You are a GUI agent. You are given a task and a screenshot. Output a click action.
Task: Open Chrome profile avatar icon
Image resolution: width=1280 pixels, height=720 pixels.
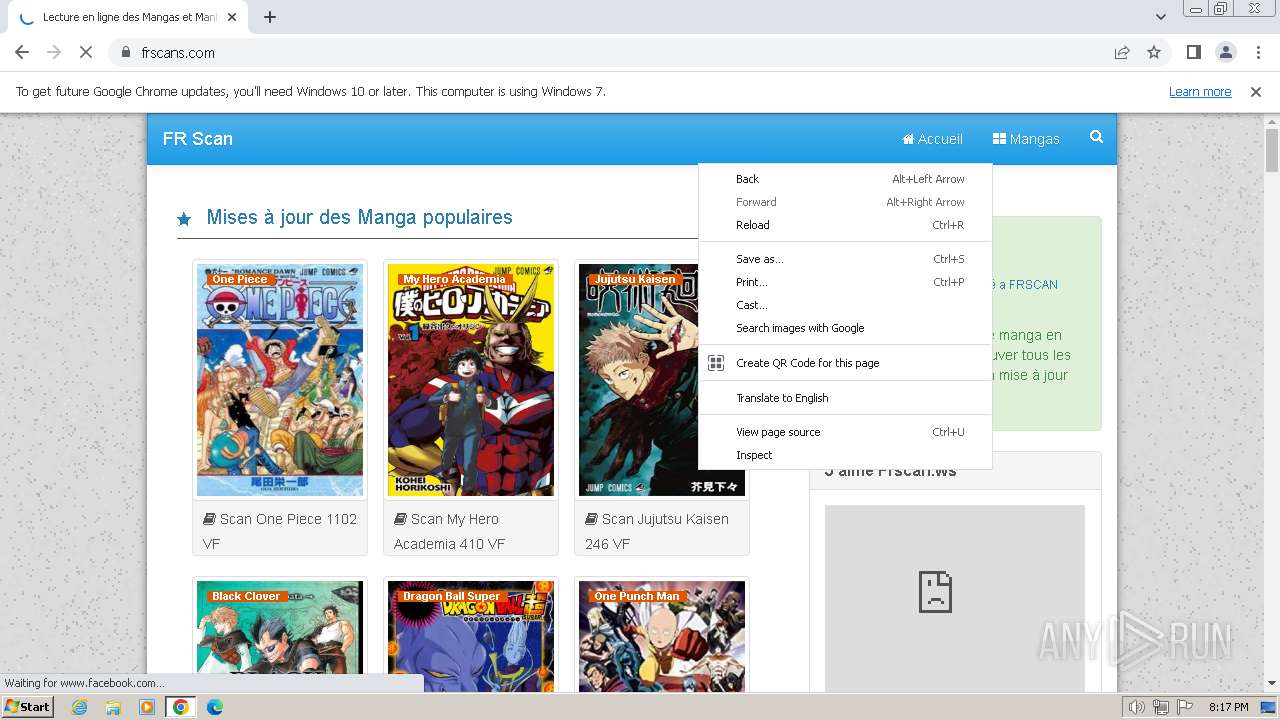[x=1226, y=52]
